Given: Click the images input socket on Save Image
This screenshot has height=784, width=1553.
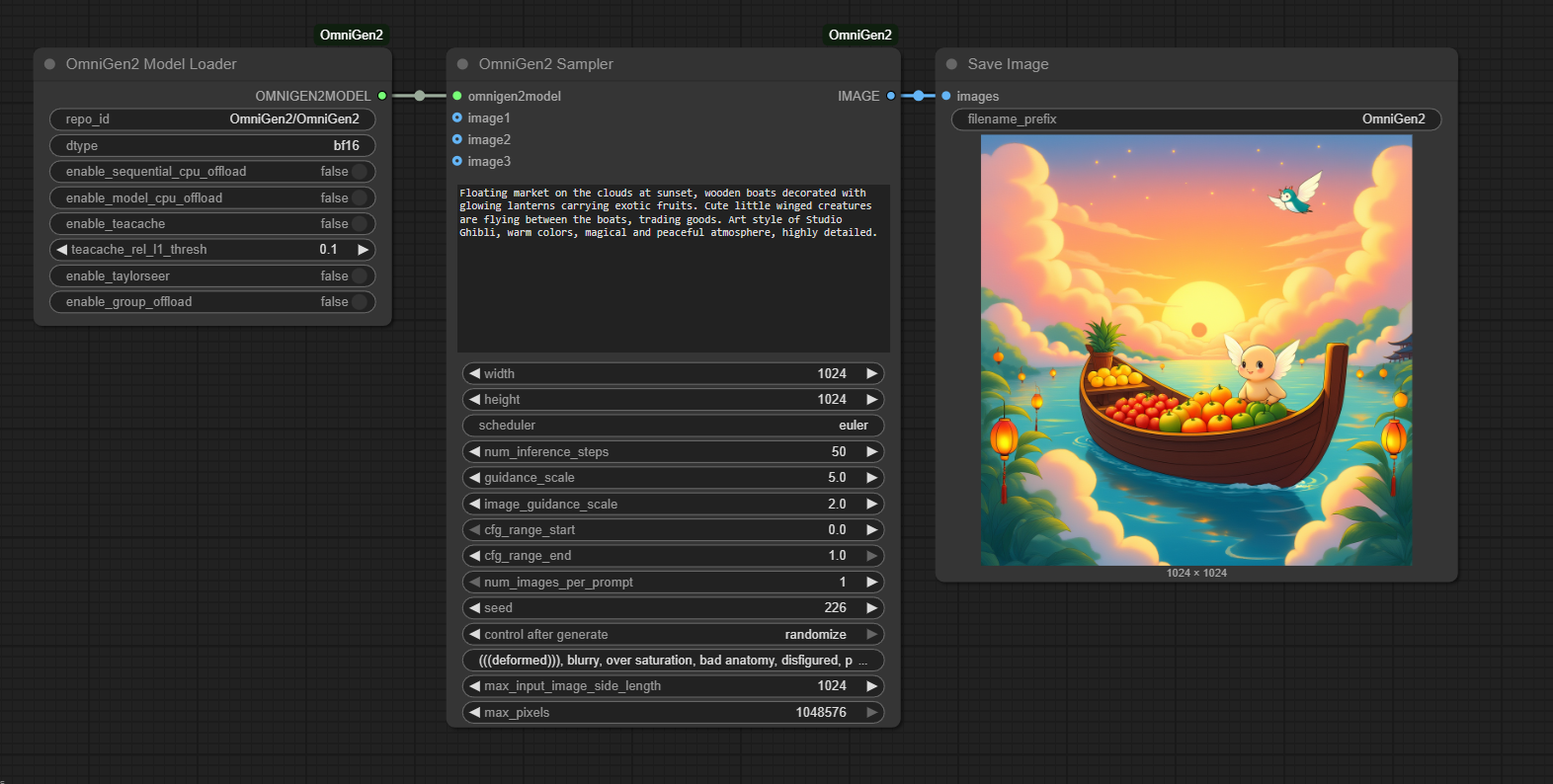Looking at the screenshot, I should 946,96.
